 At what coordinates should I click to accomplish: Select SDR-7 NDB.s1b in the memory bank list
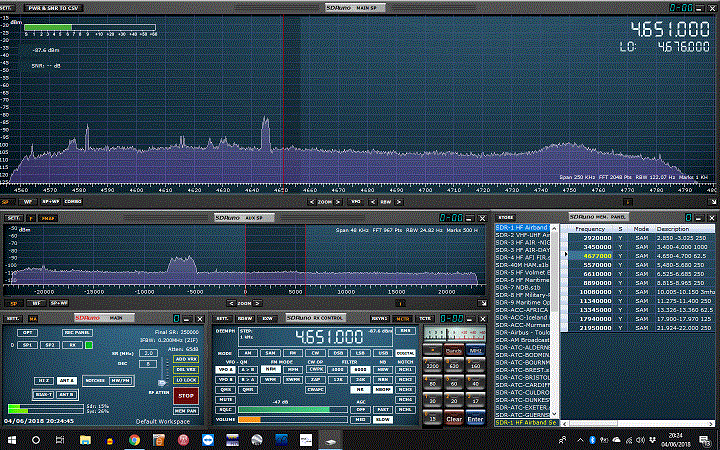click(522, 287)
